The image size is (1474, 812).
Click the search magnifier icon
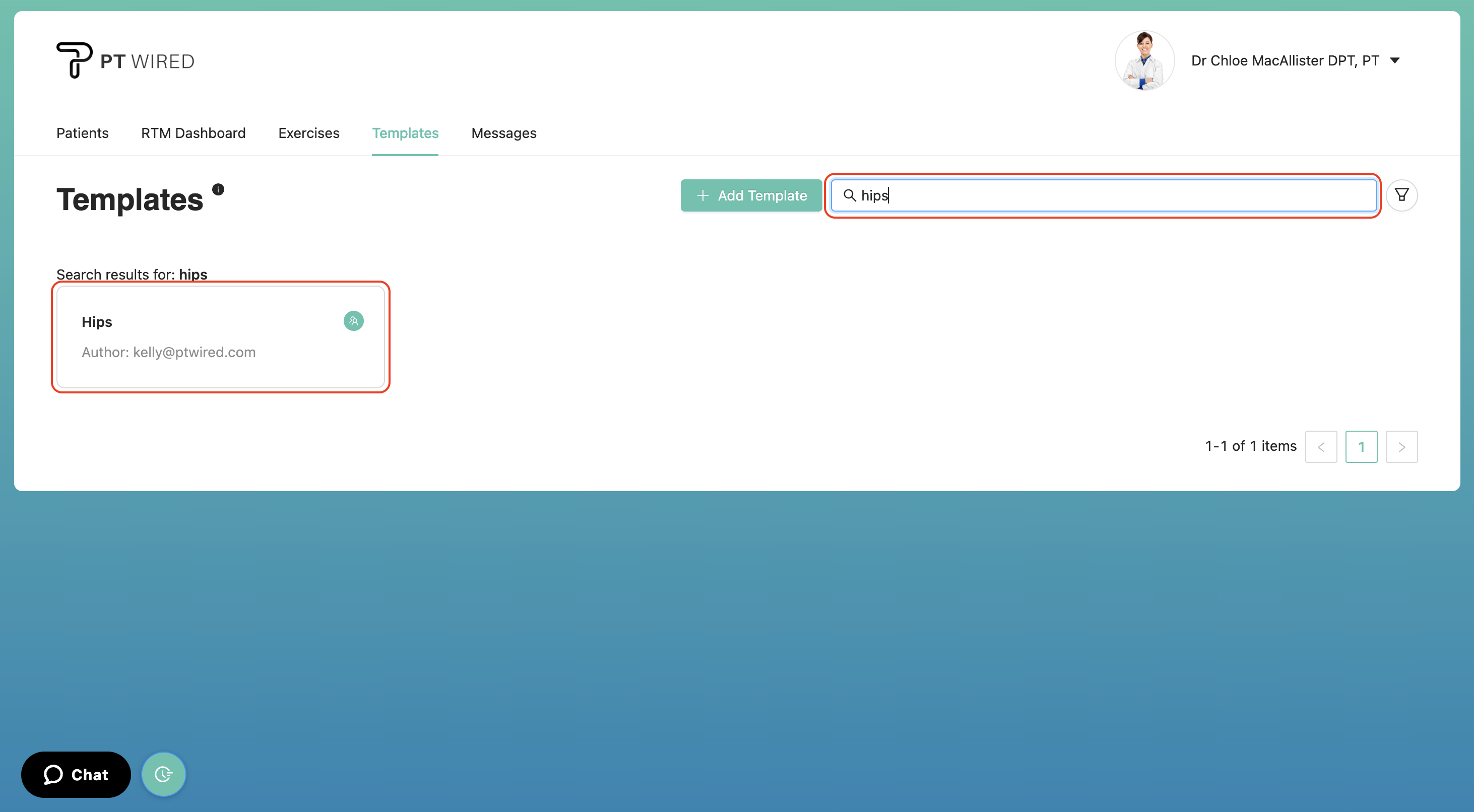[x=851, y=195]
